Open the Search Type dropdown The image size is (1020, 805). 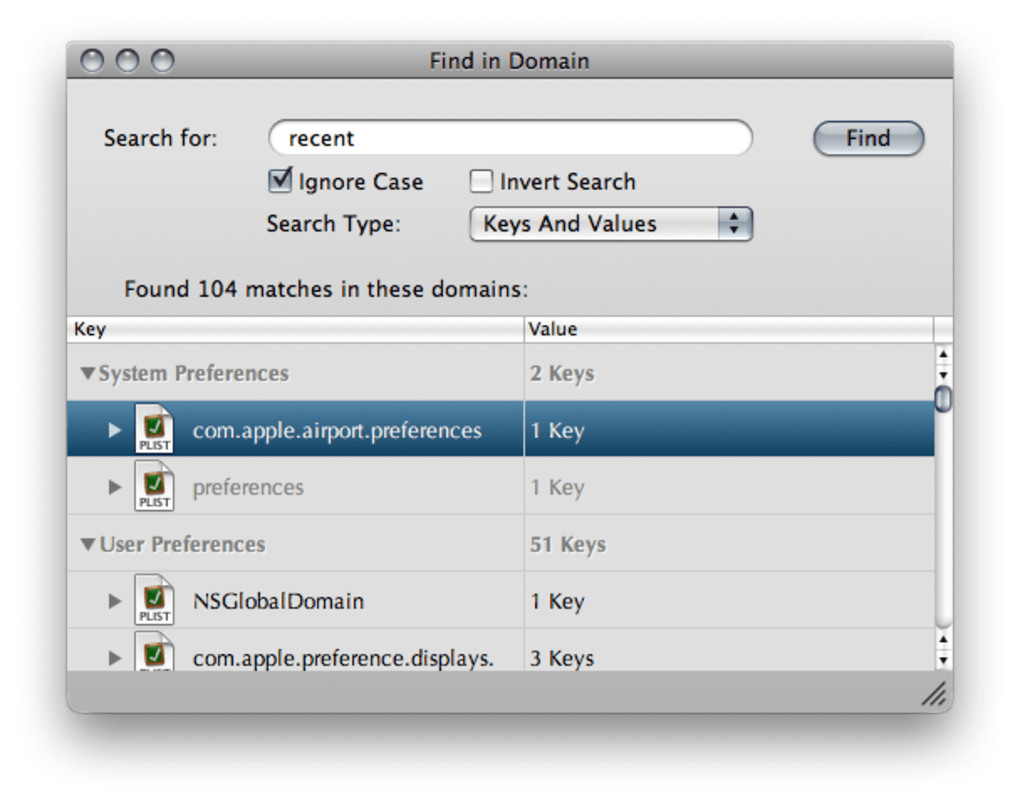pos(610,224)
